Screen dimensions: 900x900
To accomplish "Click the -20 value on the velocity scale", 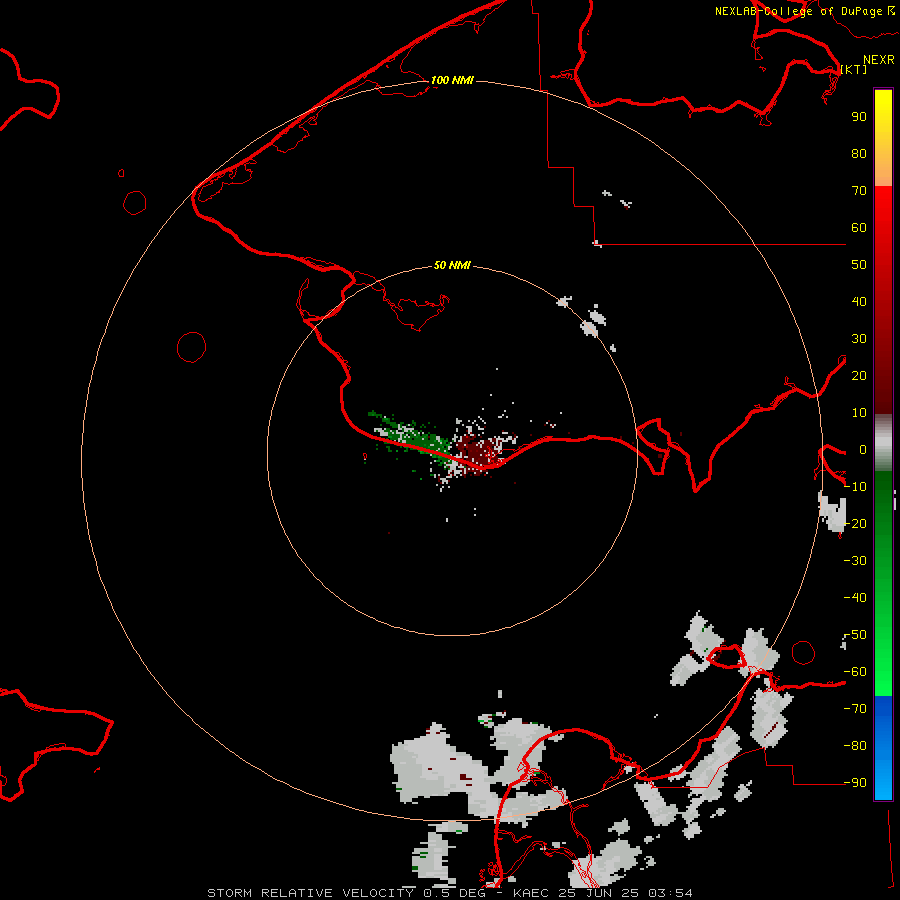I will [855, 523].
